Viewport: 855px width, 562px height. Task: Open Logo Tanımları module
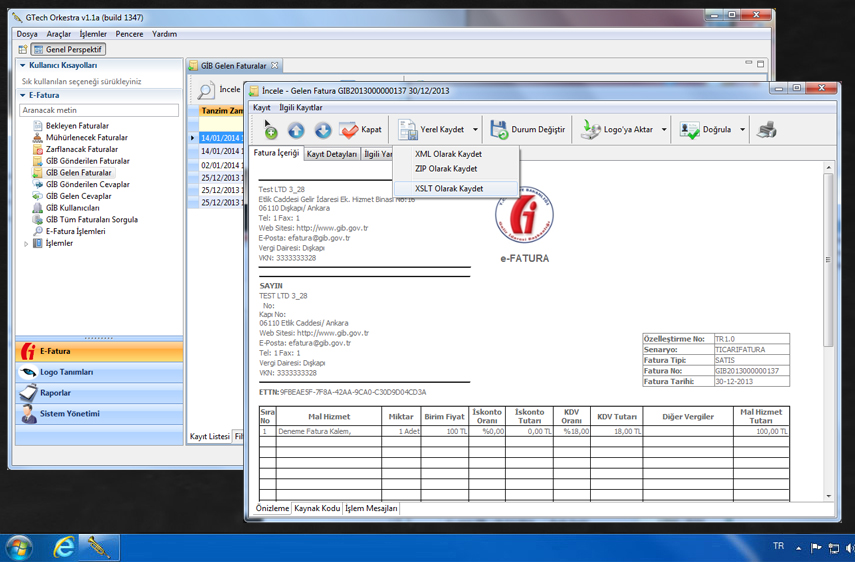coord(99,372)
